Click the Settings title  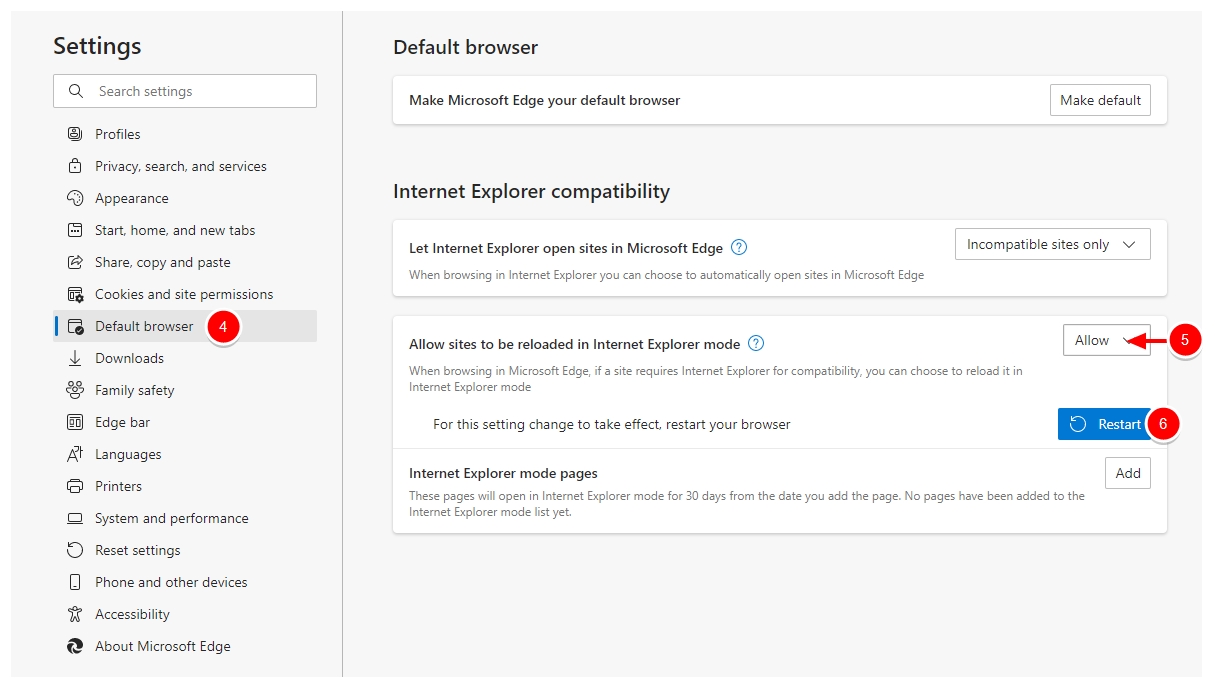[x=97, y=46]
